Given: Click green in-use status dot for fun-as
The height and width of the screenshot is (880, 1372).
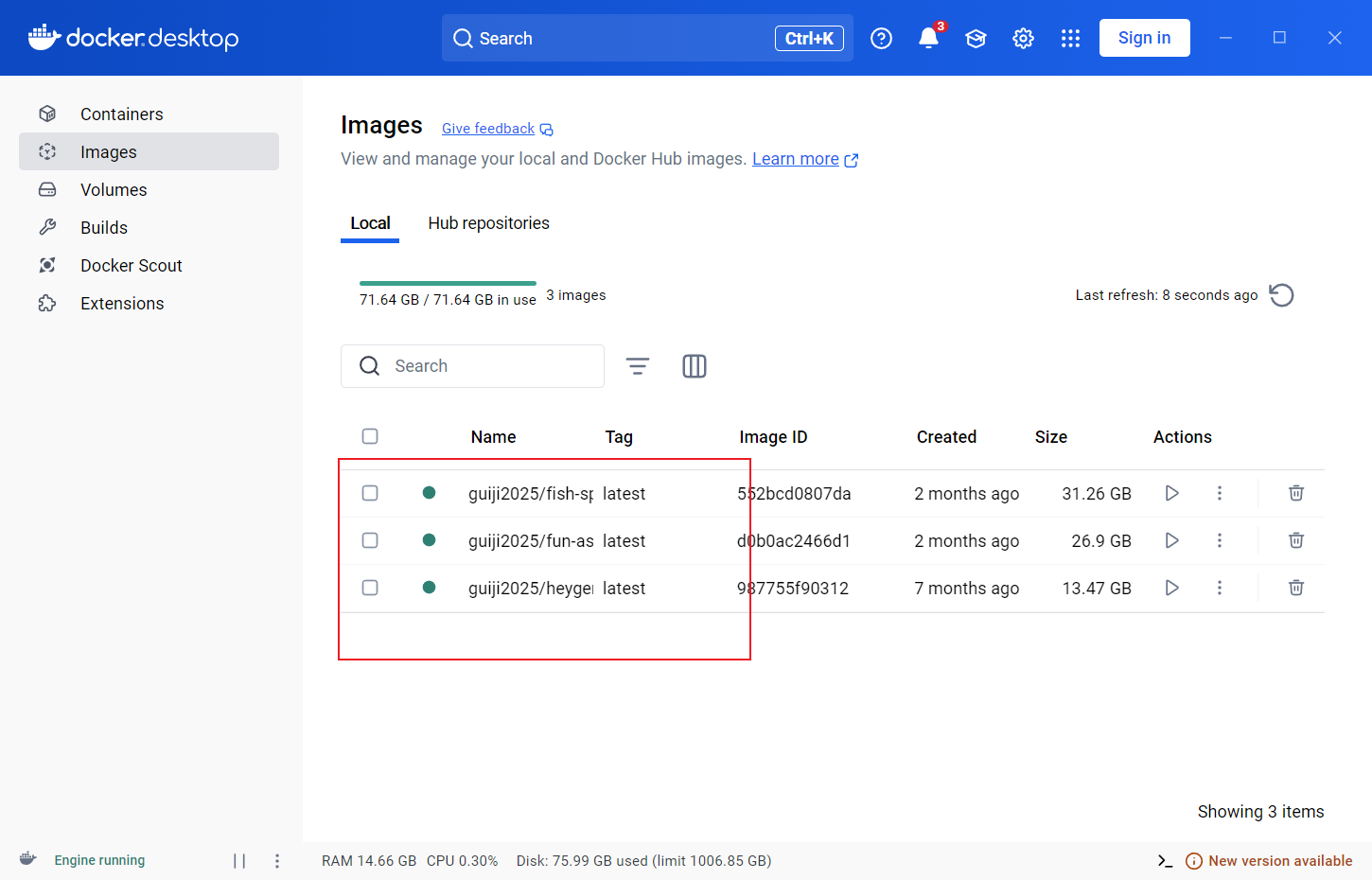Looking at the screenshot, I should (429, 539).
